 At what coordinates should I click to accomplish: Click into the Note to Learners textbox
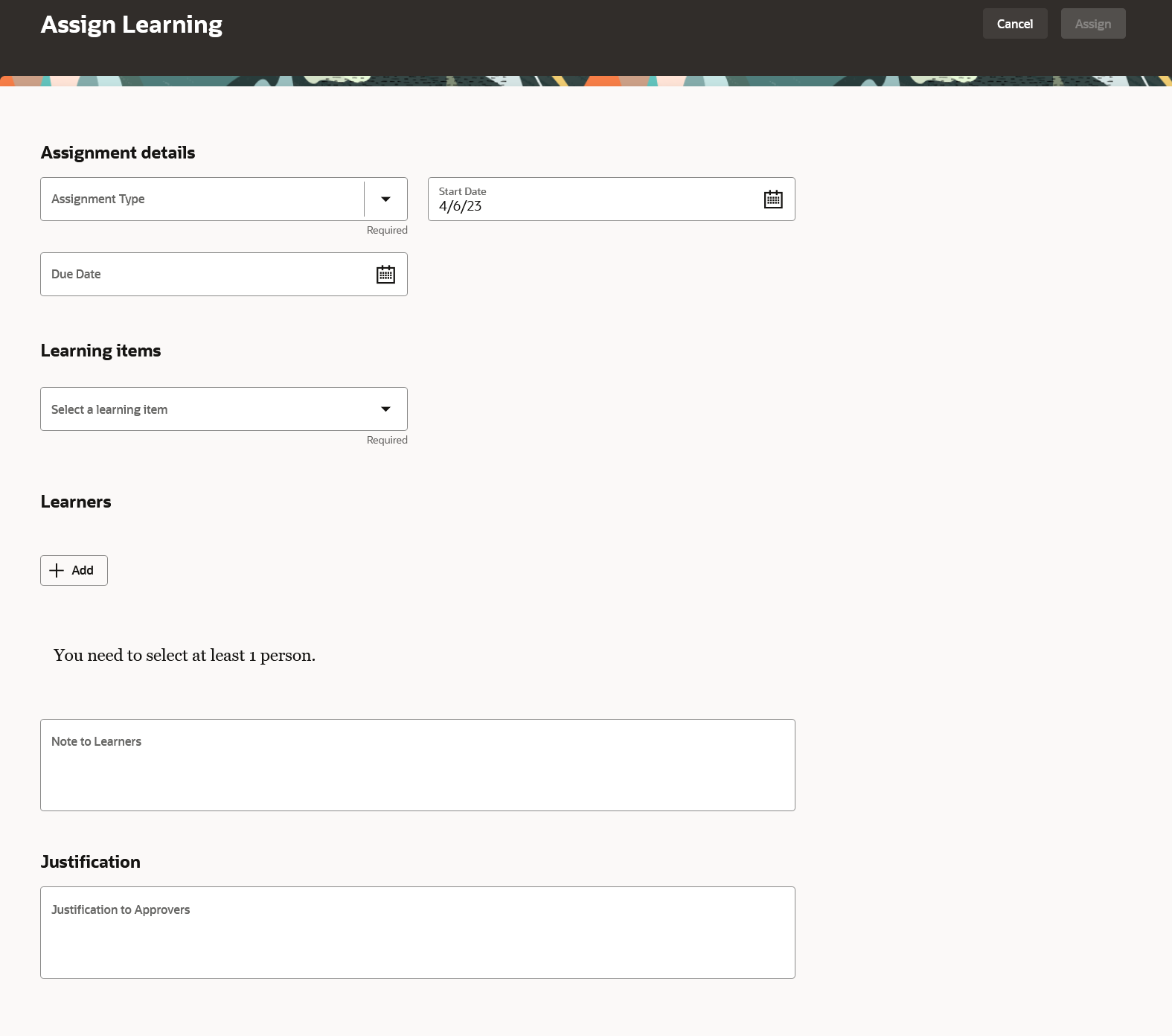[x=417, y=765]
